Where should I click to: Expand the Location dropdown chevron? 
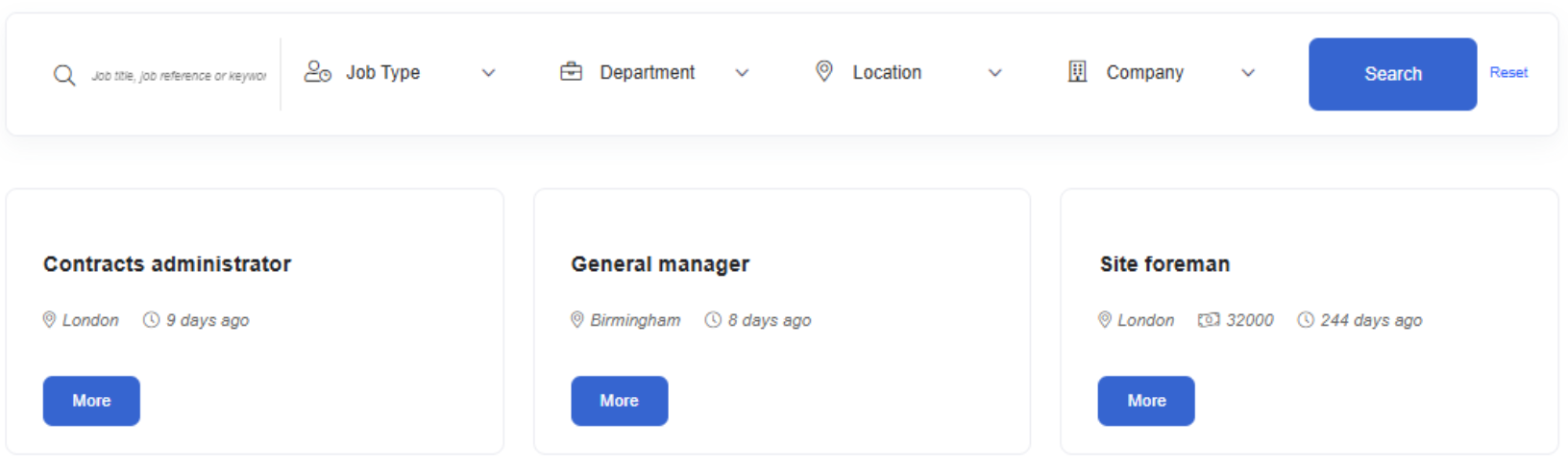tap(994, 73)
